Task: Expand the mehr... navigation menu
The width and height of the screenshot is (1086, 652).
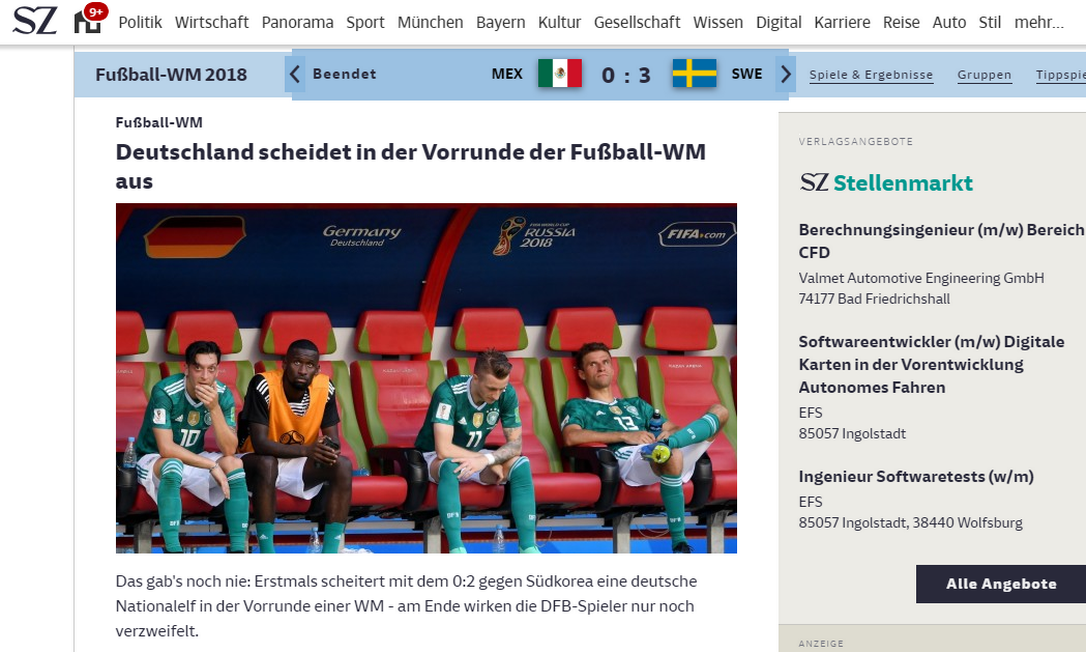Action: click(1038, 22)
